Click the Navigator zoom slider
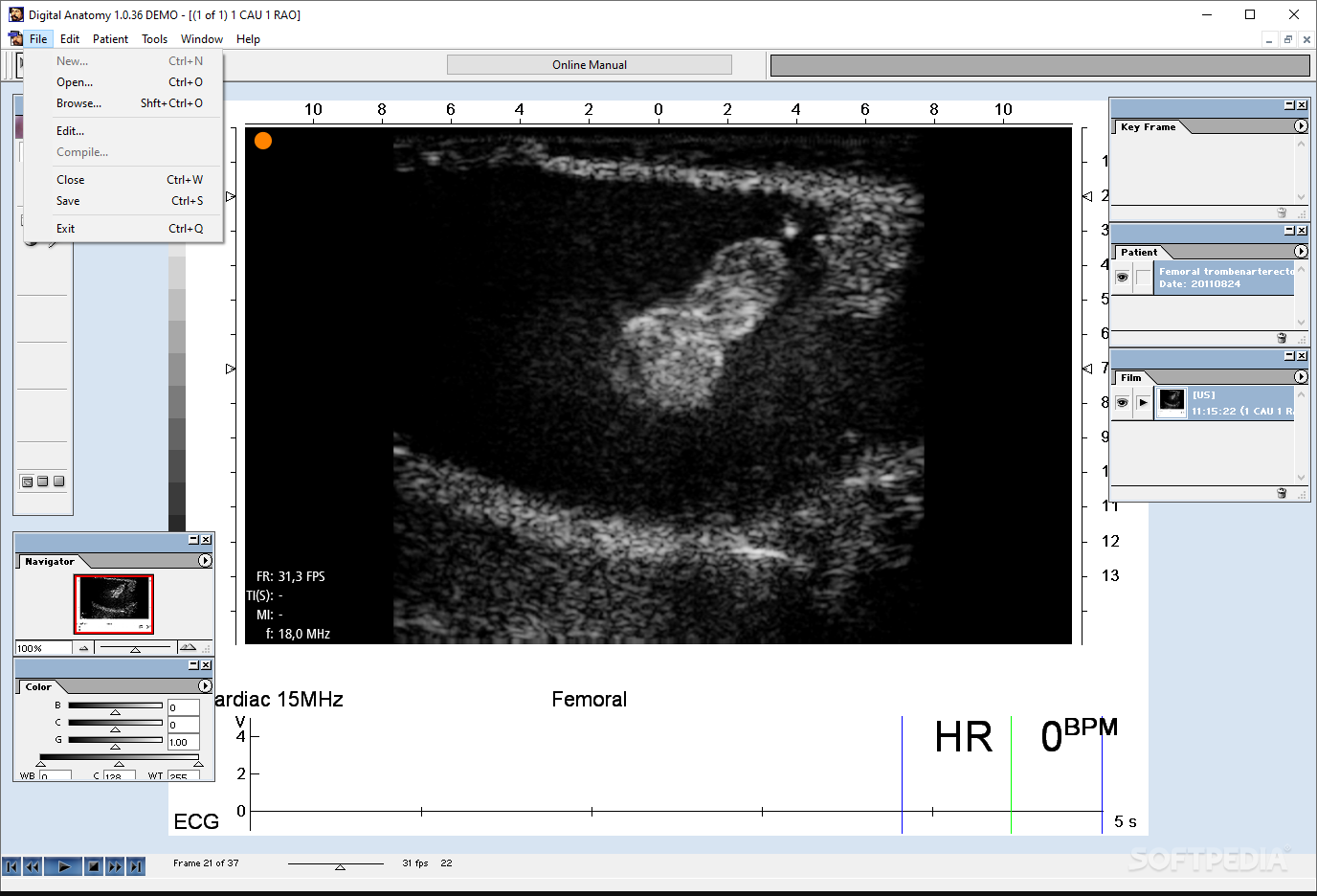The height and width of the screenshot is (896, 1317). [x=135, y=648]
